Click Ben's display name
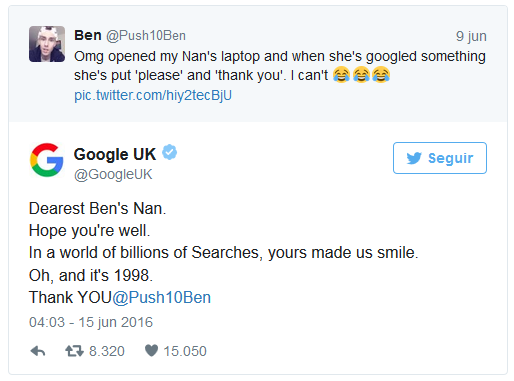Screen dimensions: 514x381 (x=88, y=35)
